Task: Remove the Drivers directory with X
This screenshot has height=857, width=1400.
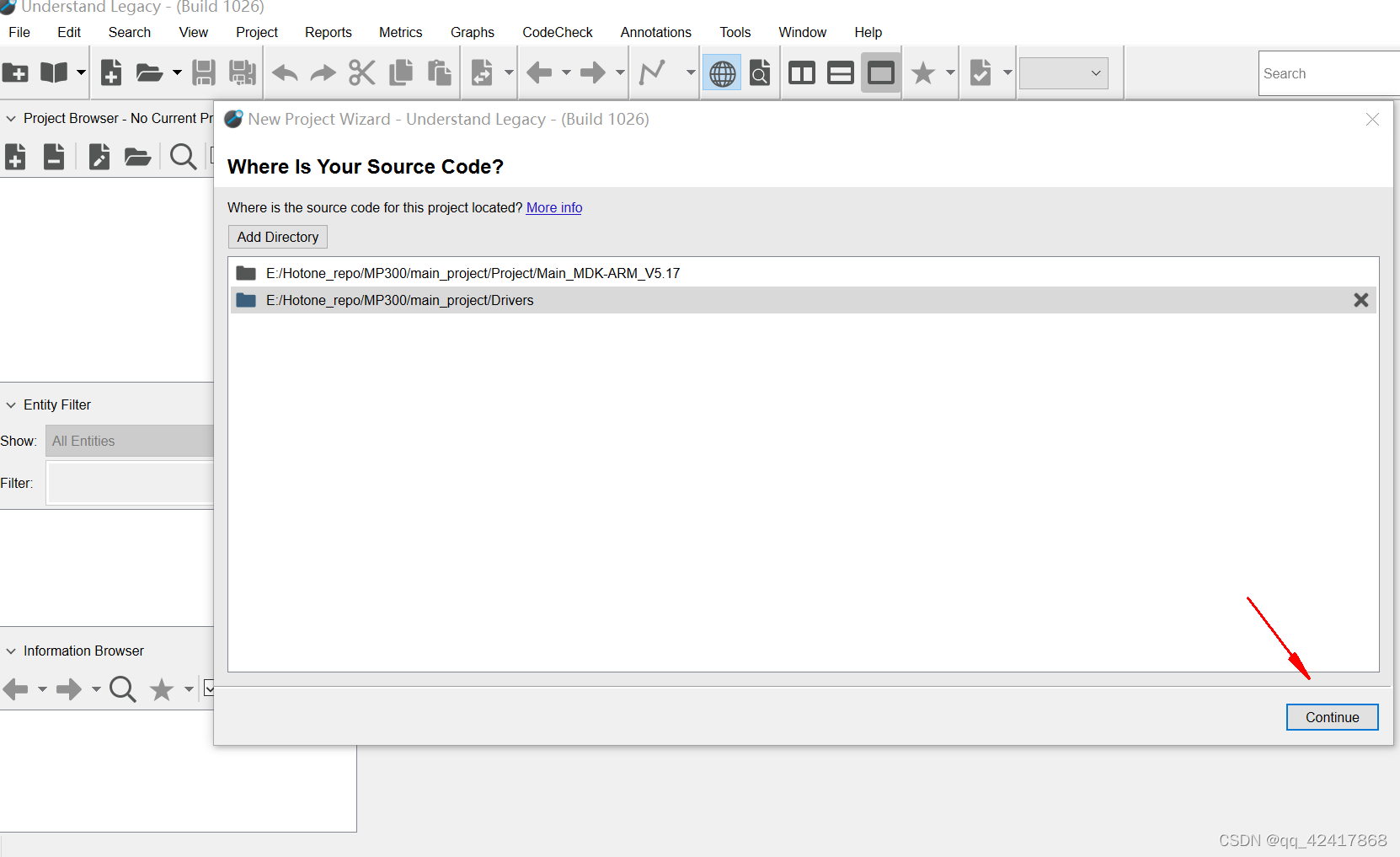Action: tap(1361, 300)
